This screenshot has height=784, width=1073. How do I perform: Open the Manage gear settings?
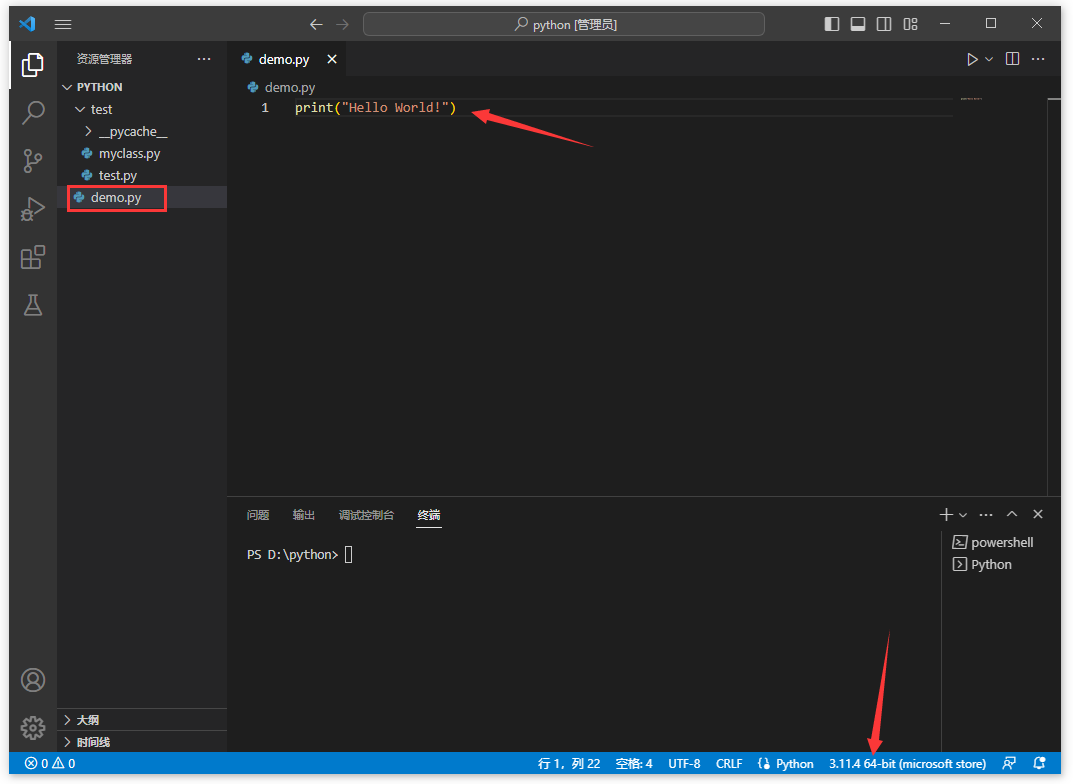tap(33, 727)
